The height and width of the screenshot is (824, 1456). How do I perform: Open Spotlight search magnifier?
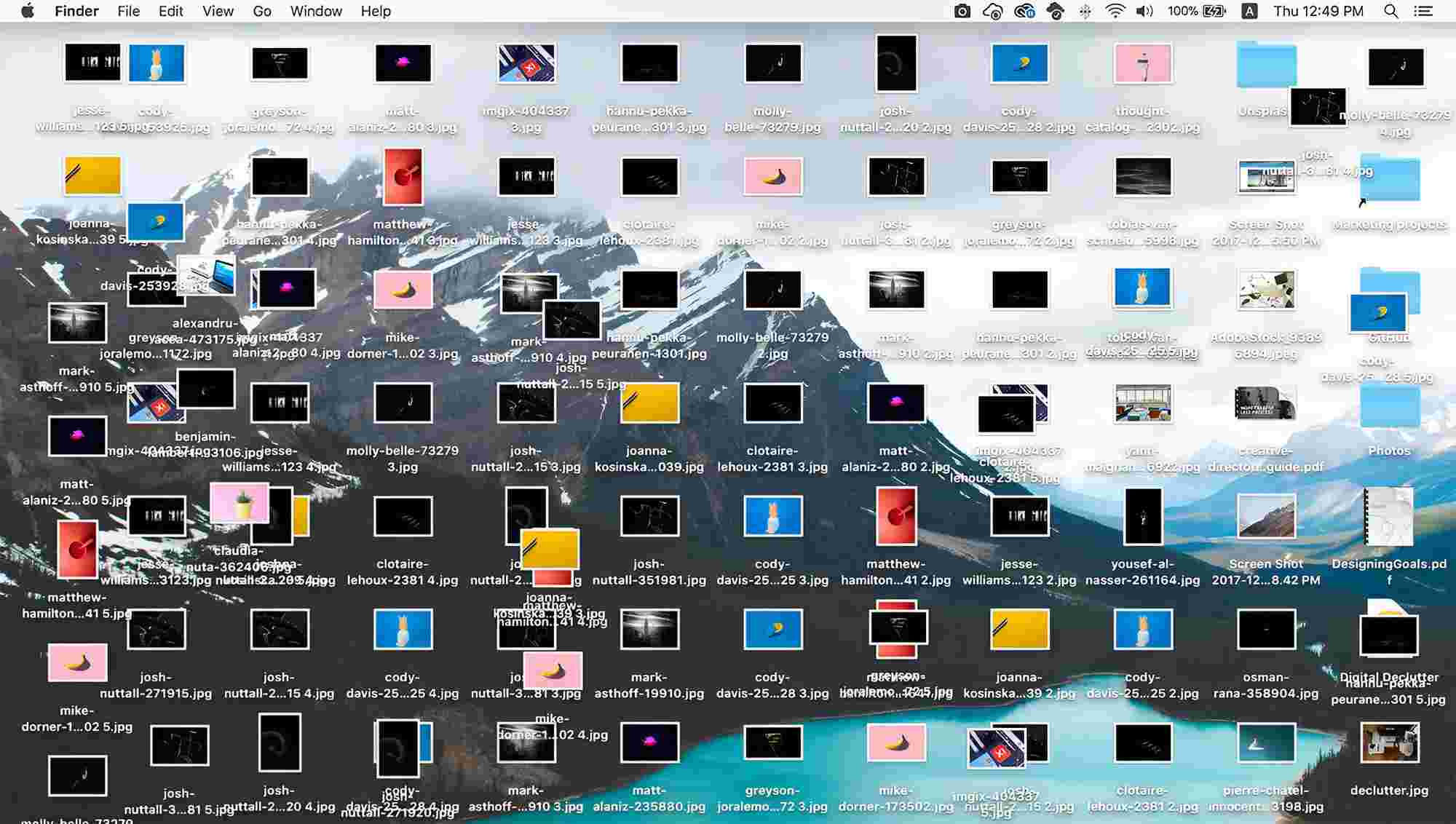1390,11
